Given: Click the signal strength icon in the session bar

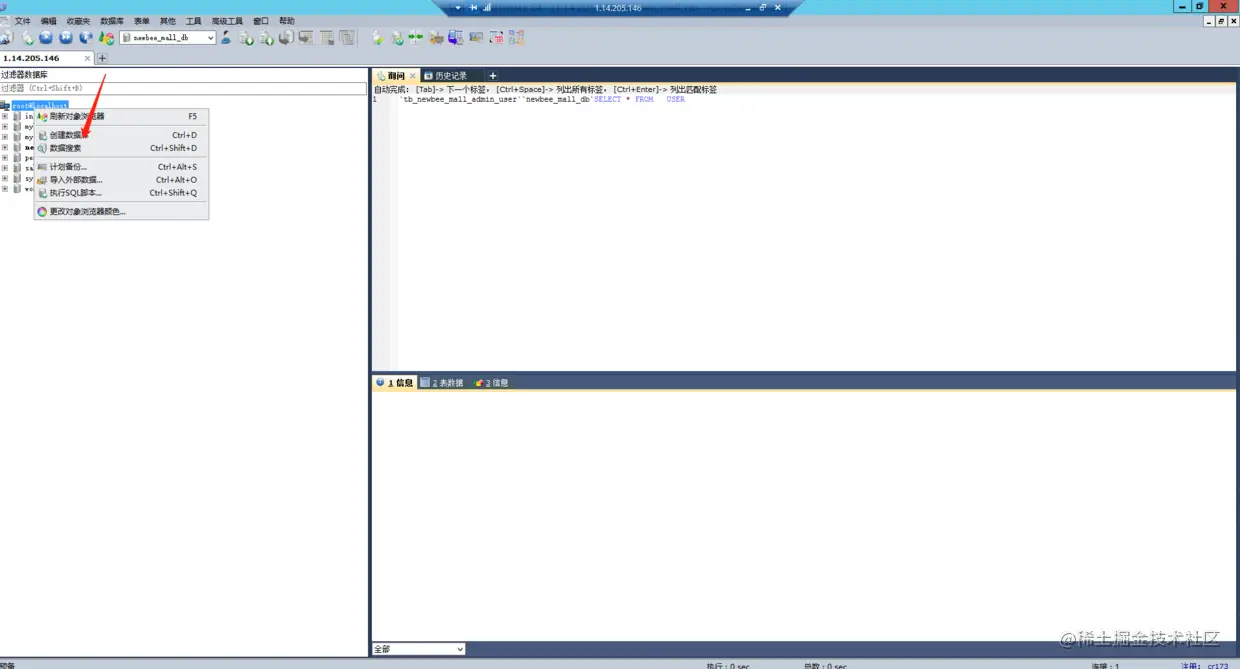Looking at the screenshot, I should (487, 7).
